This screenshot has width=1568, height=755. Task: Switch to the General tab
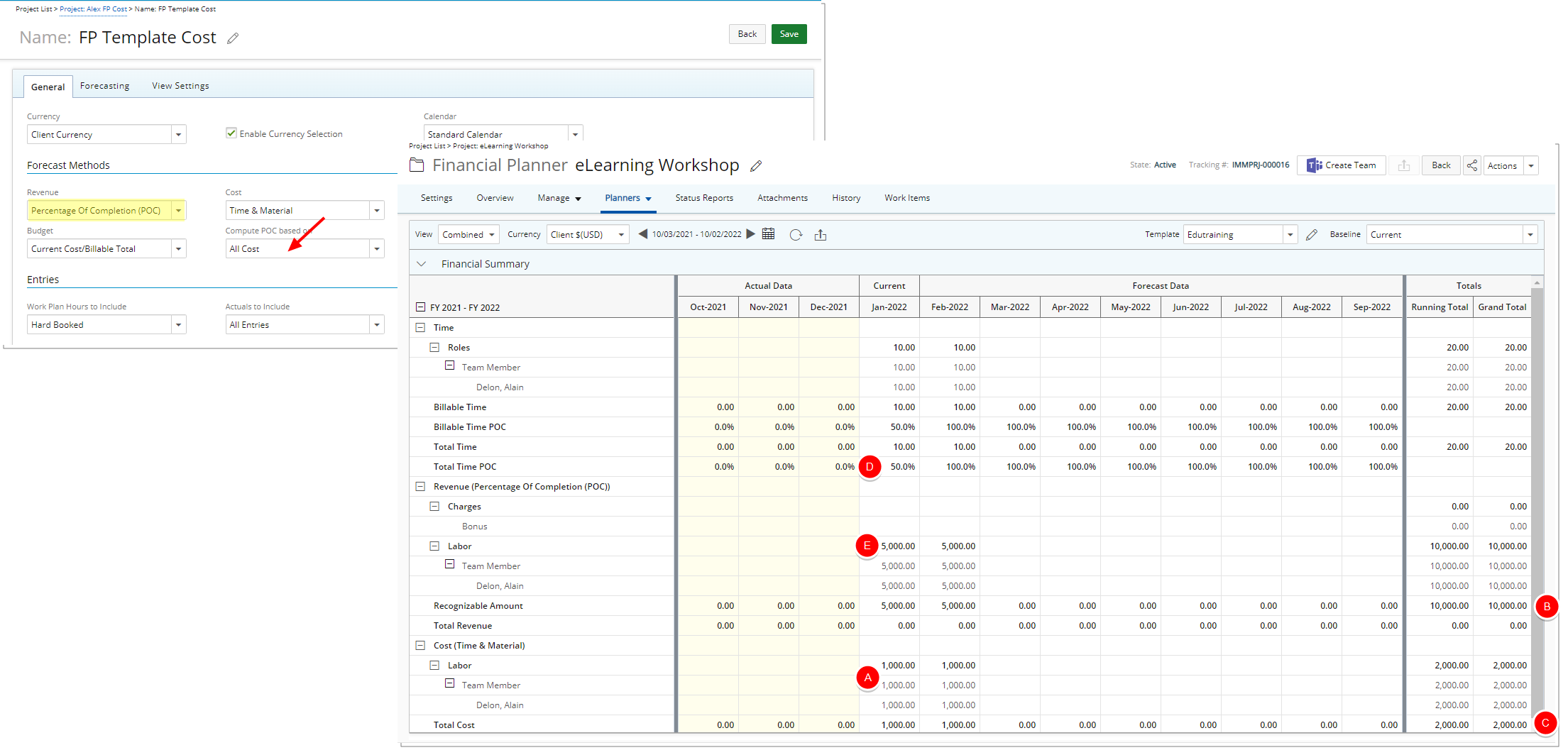tap(48, 87)
